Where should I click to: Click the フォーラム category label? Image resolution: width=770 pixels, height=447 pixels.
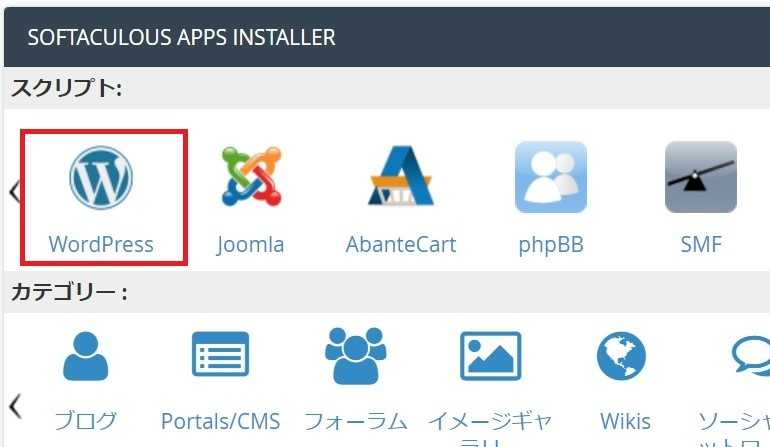pos(356,421)
